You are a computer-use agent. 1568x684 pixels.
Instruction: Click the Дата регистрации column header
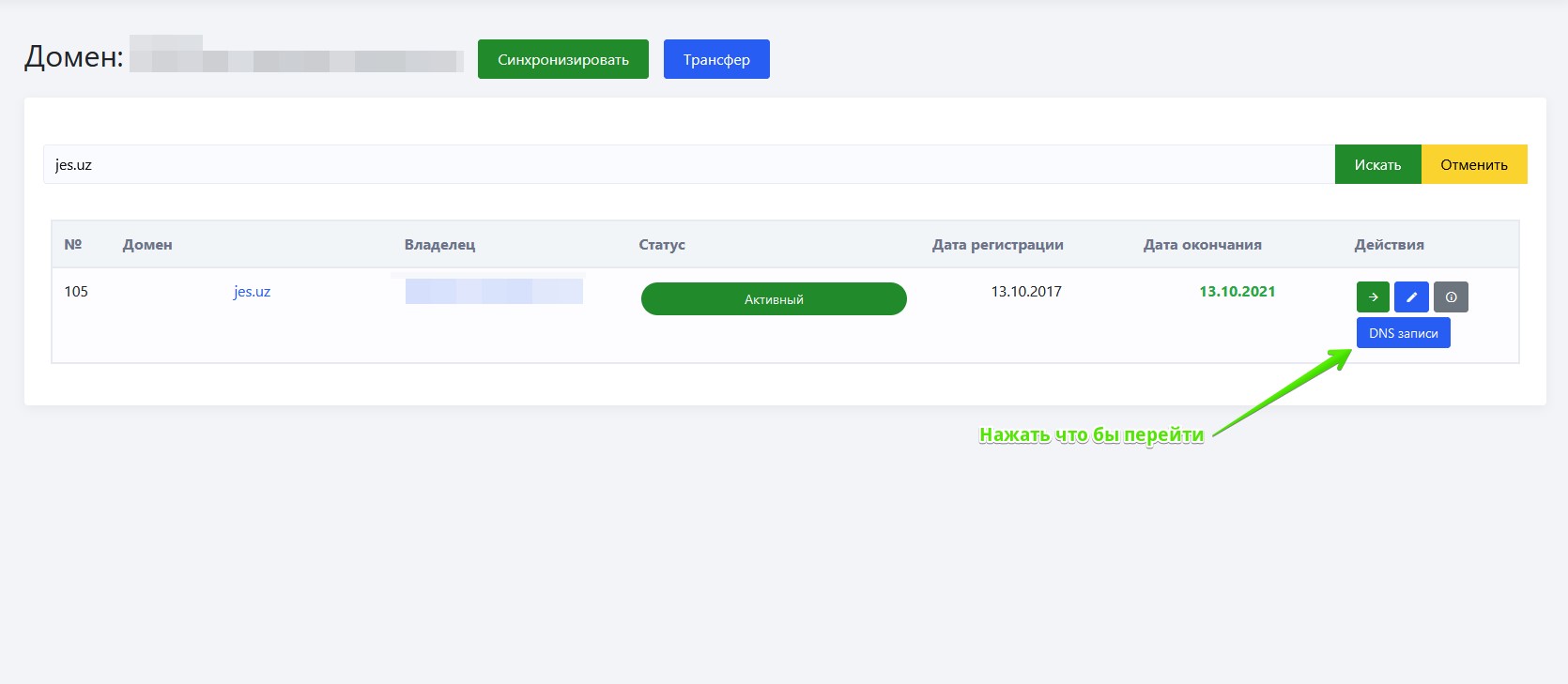[997, 245]
